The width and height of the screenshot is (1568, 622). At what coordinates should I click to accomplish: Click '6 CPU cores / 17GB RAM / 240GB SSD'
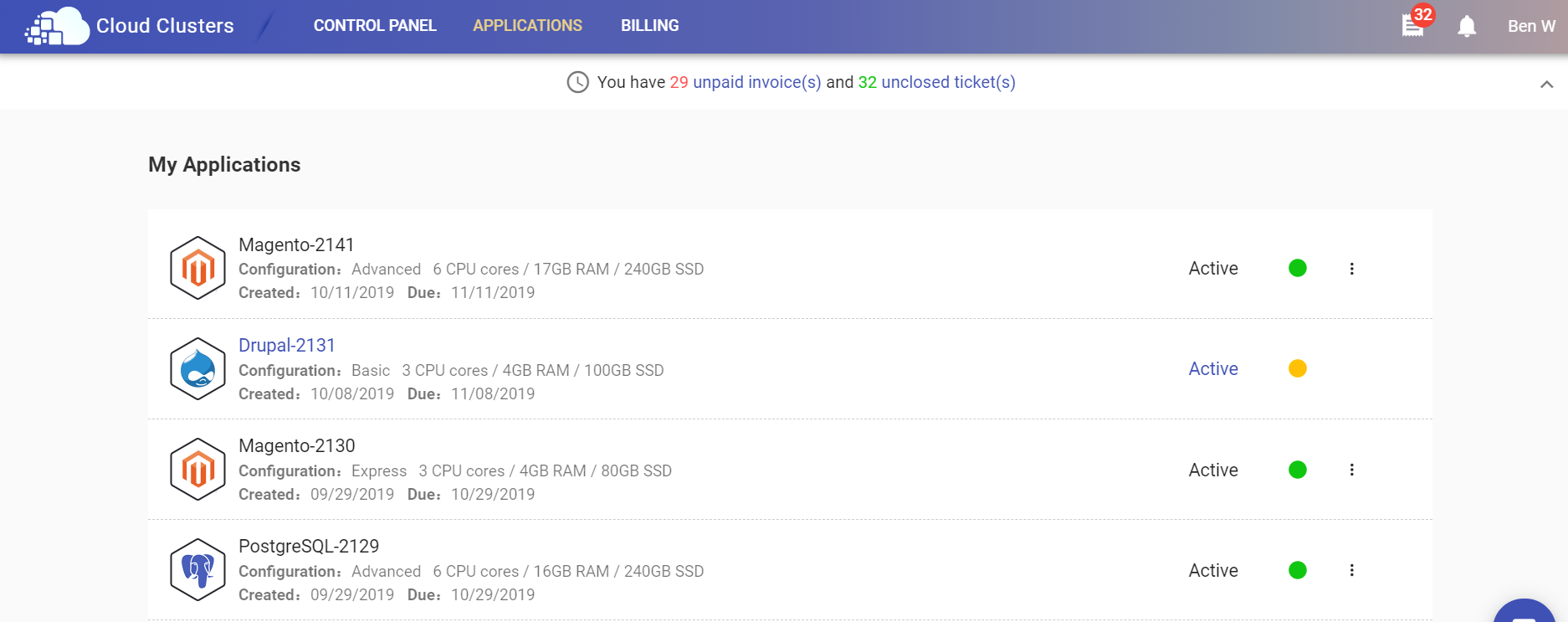pyautogui.click(x=568, y=269)
